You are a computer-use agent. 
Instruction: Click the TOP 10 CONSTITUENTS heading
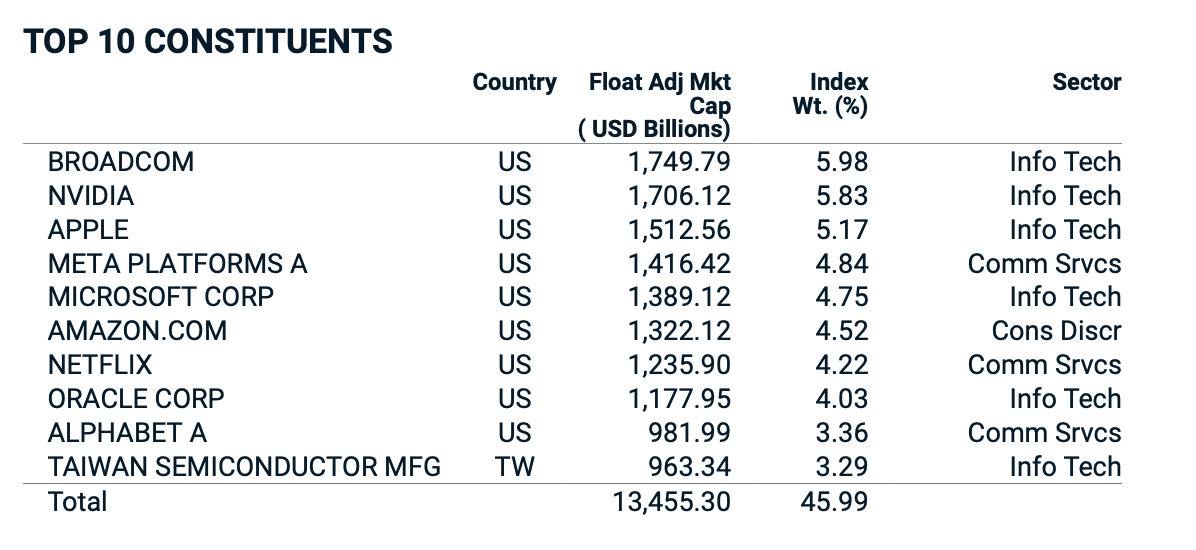click(x=208, y=41)
